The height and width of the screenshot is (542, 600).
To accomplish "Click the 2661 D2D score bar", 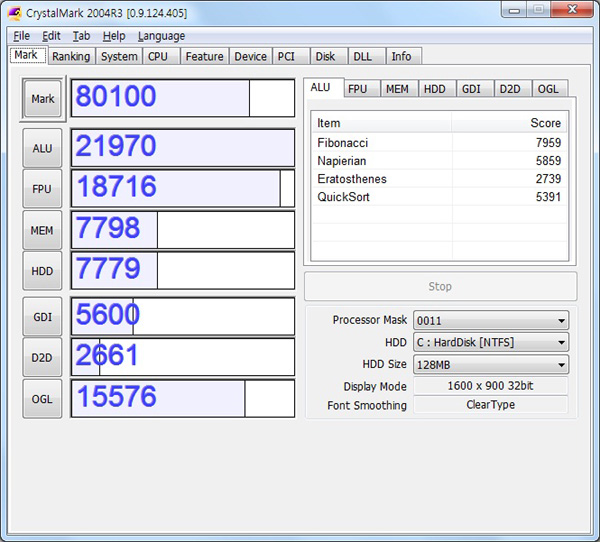I will (x=183, y=357).
